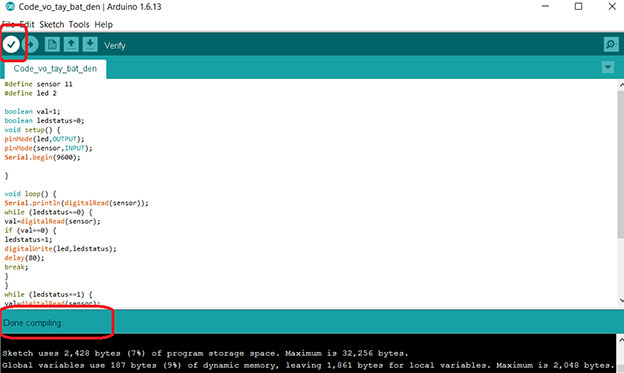Create a new sketch with New icon

tap(52, 44)
